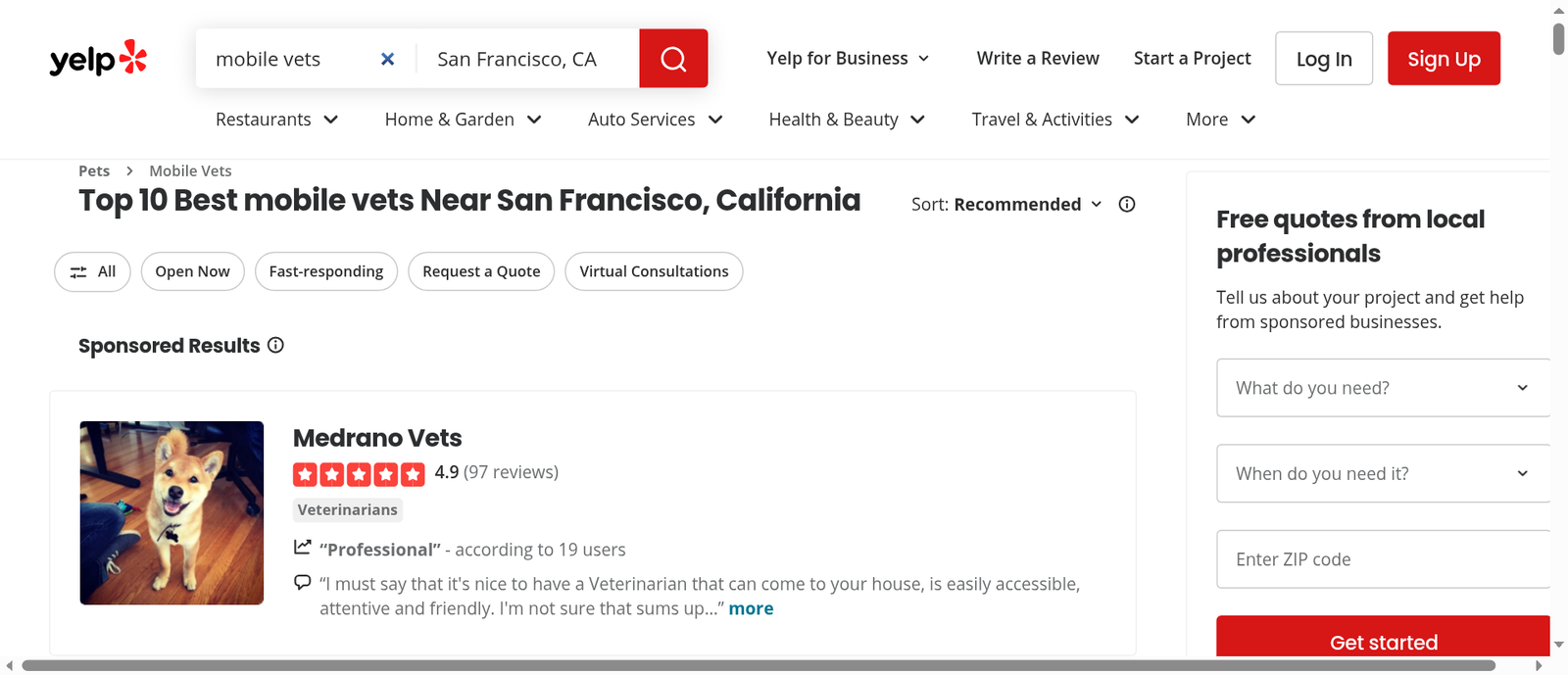Expand the Restaurants category menu
Viewport: 1568px width, 675px height.
tap(276, 120)
